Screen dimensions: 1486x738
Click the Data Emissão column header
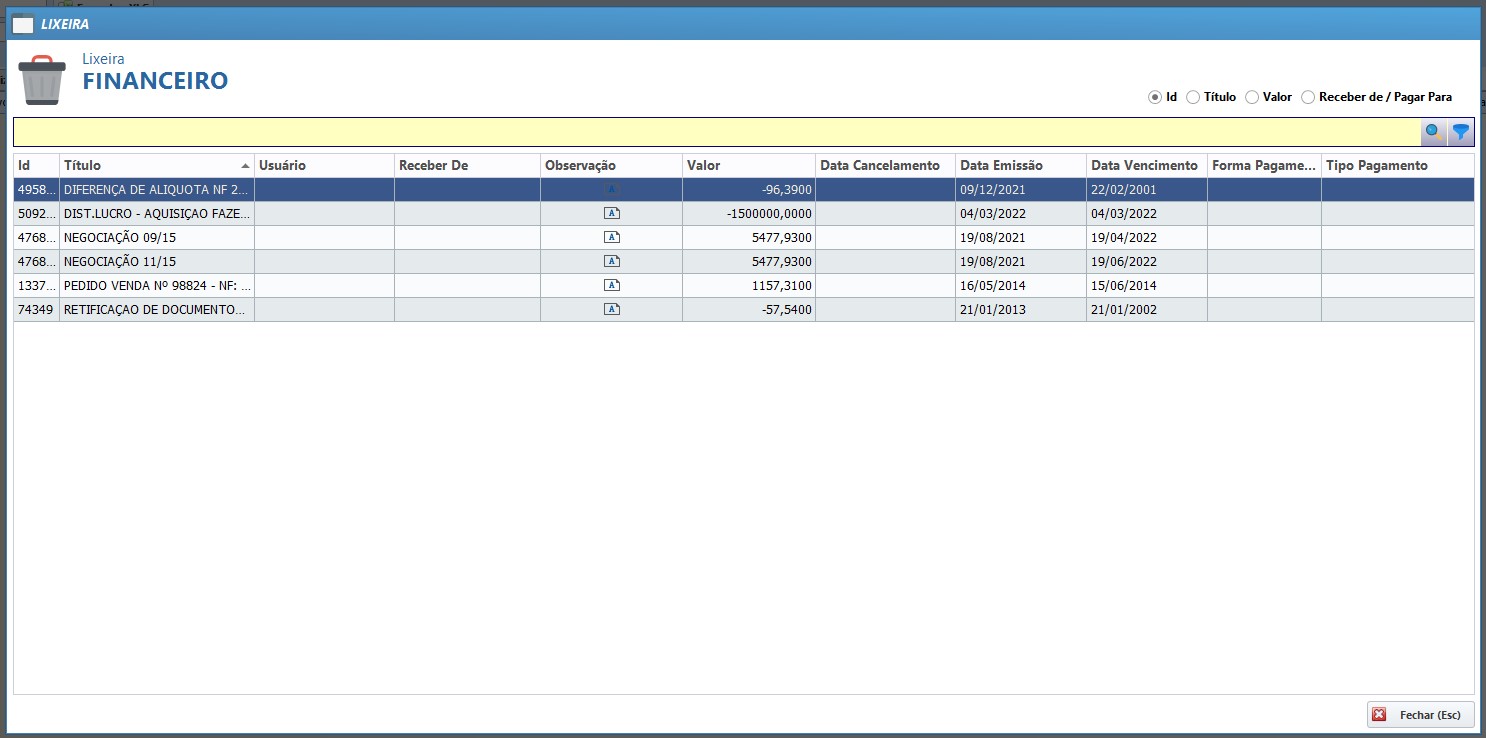1020,165
